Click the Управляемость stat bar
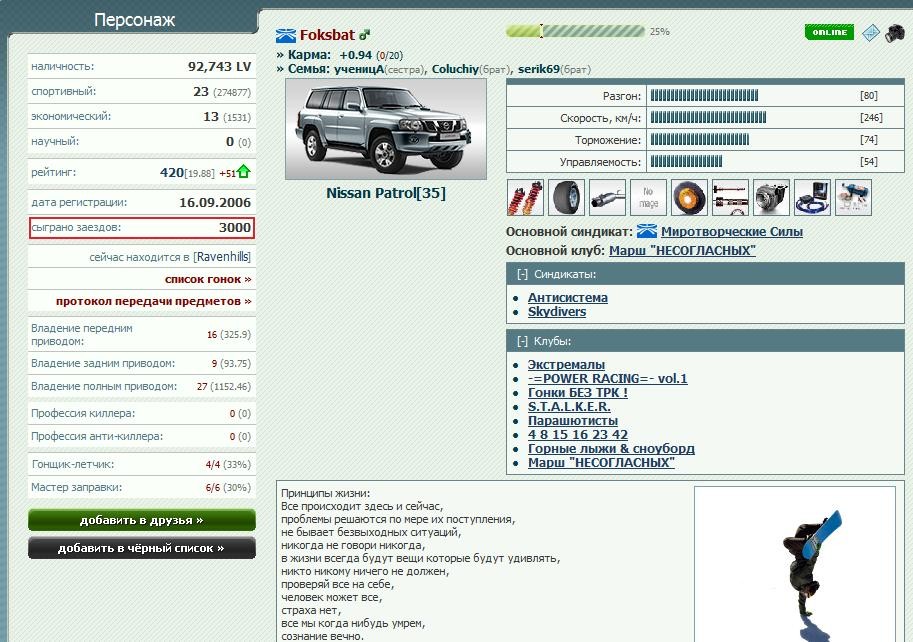Screen dimensions: 913x642 [686, 162]
